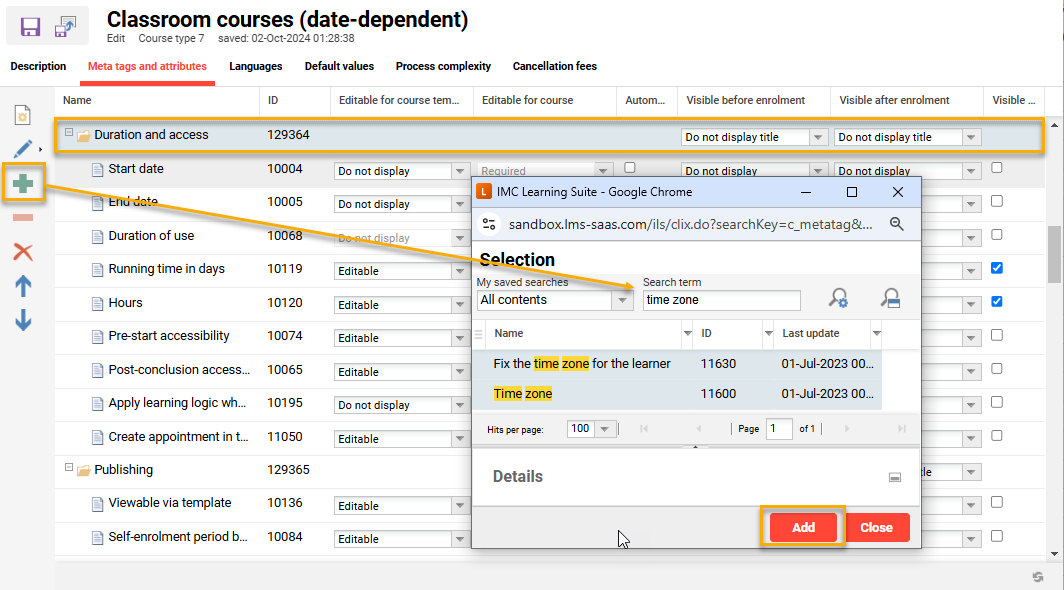The image size is (1064, 590).
Task: Click the vertical scrollbar of the table
Action: click(x=1054, y=253)
